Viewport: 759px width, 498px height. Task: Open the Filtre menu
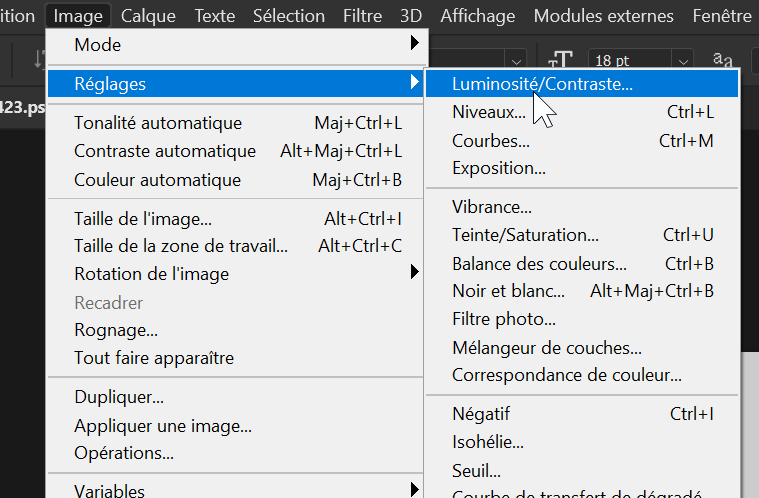point(362,16)
